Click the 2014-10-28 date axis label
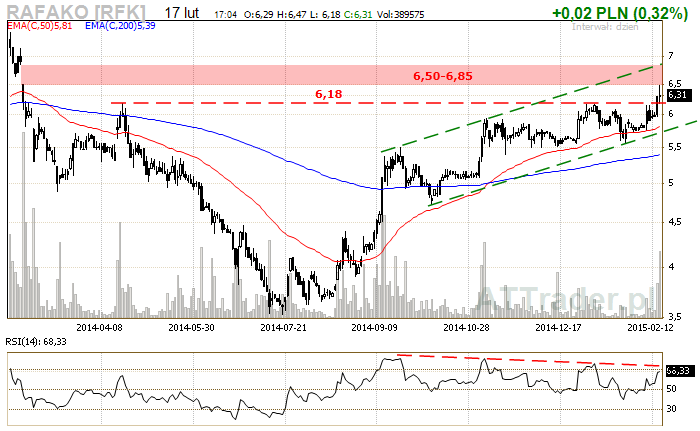 click(466, 327)
